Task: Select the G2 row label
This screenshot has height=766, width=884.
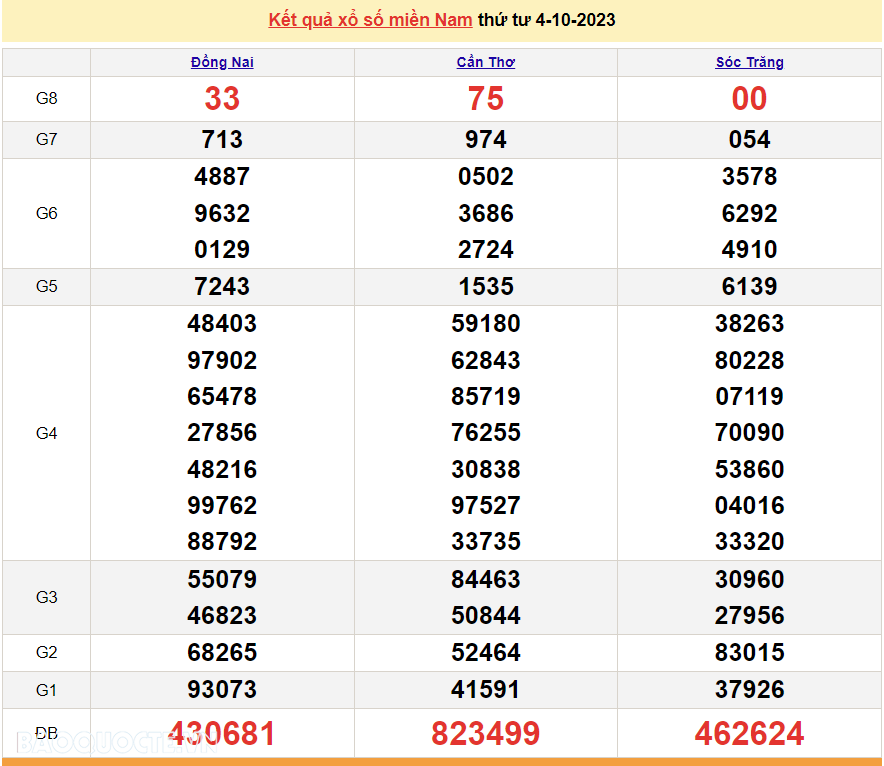Action: click(x=46, y=652)
